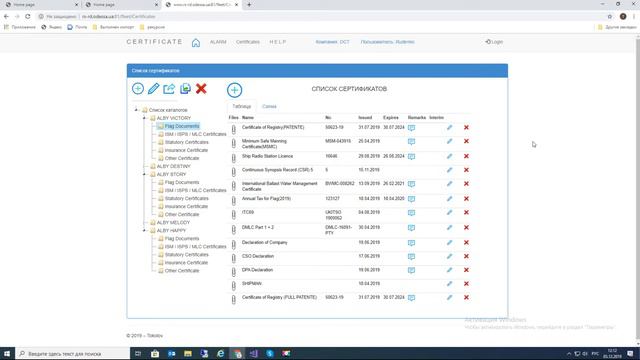Edit the Continuous Synopsis Record row
640x360 pixels.
(449, 170)
